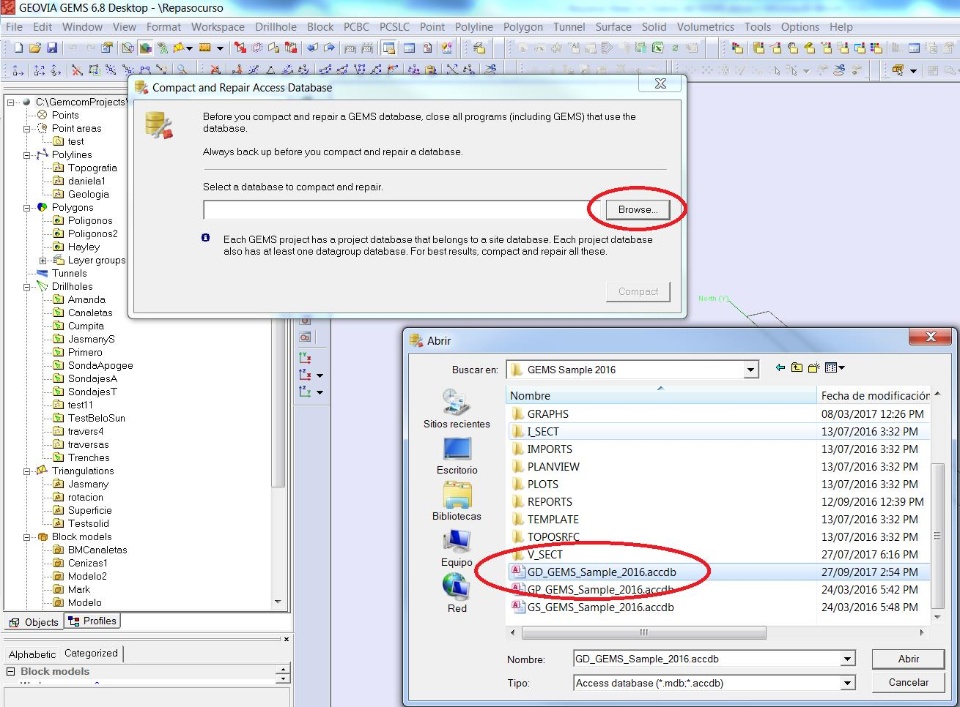
Task: Click the database path input field
Action: coord(402,209)
